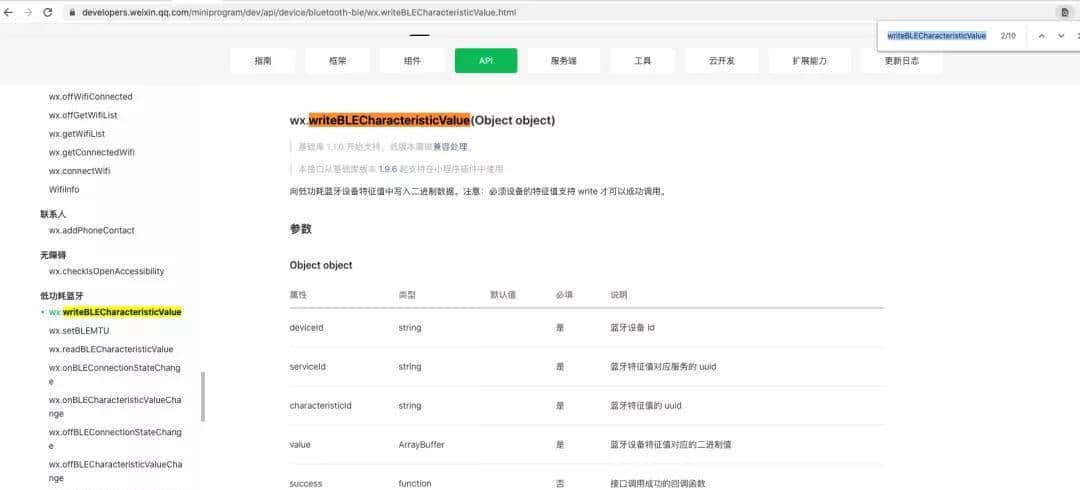Click the 蓝牙设备特征值对应的二进制值 description
The height and width of the screenshot is (490, 1080).
(670, 445)
